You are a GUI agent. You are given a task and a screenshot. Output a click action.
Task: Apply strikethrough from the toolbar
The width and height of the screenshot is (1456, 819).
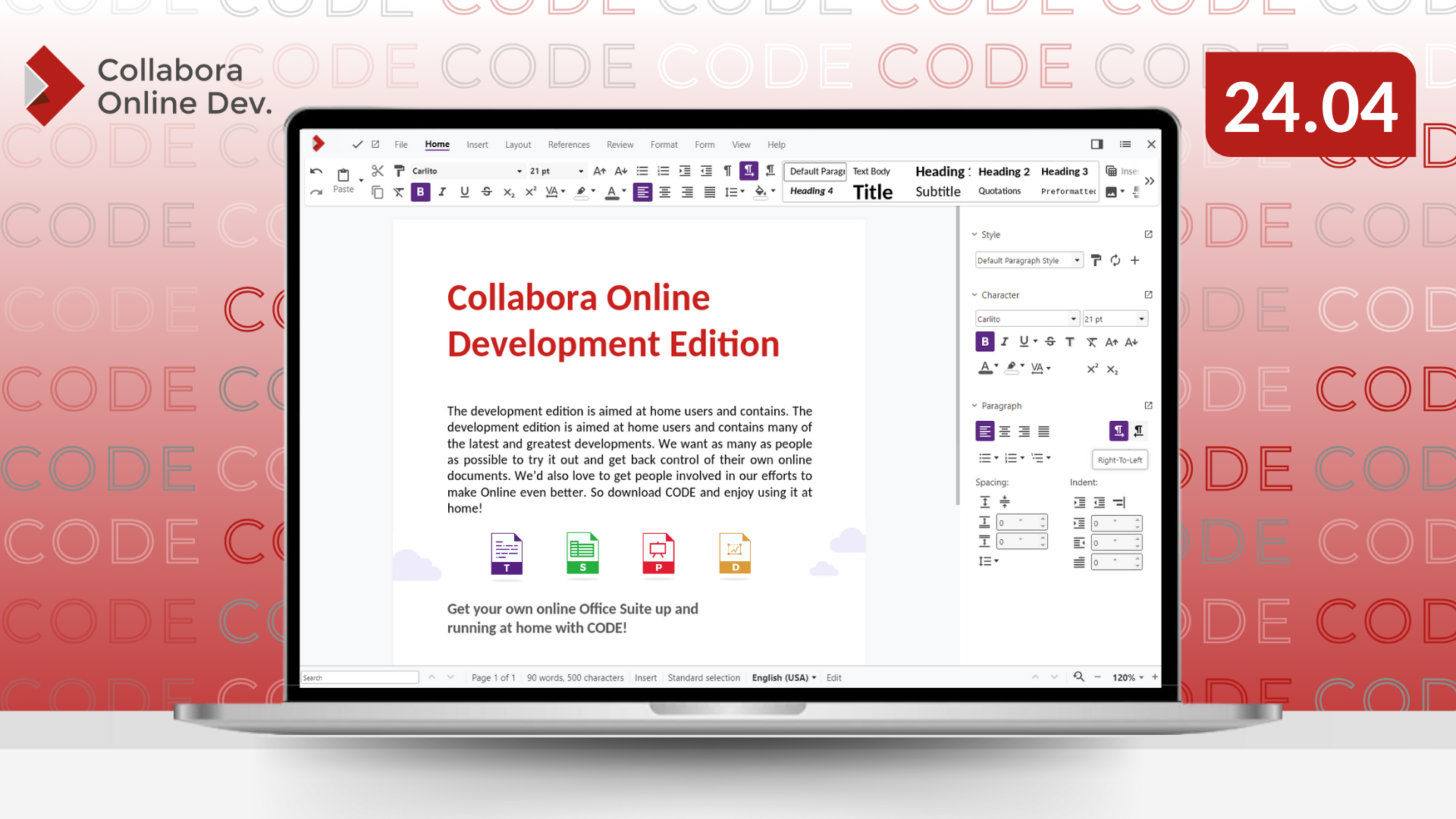[487, 193]
